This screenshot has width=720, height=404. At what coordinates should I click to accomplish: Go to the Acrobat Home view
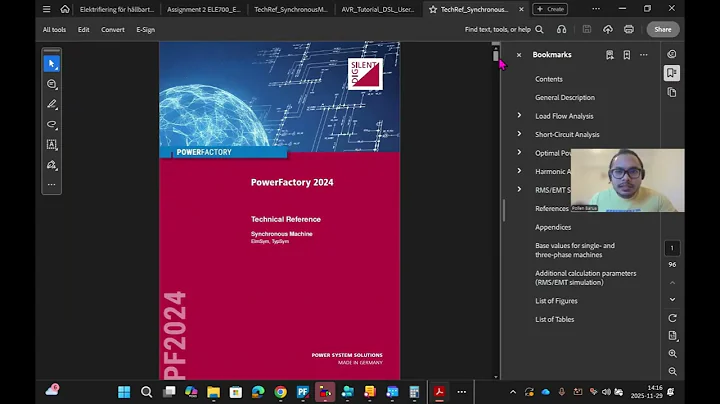point(65,9)
